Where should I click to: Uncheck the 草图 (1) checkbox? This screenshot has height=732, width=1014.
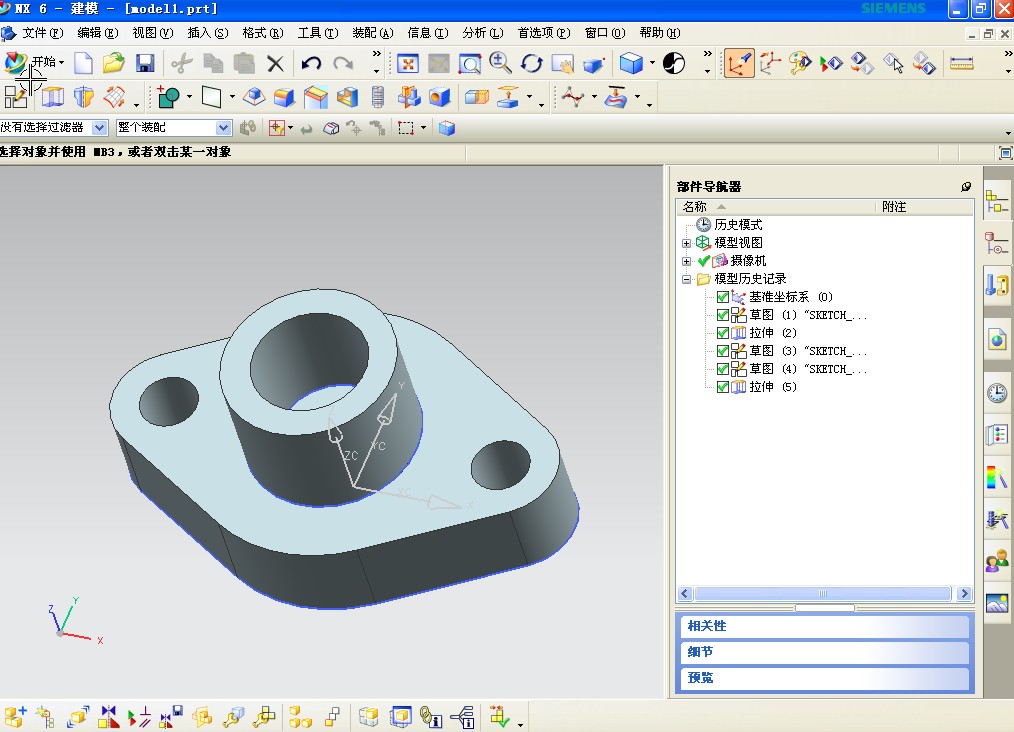coord(723,315)
